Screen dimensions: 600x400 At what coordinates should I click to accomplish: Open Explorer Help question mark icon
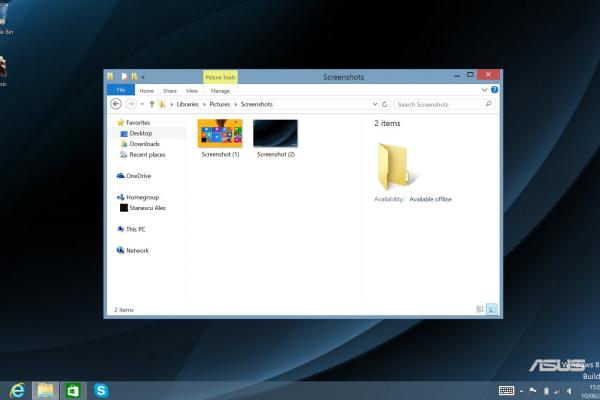click(494, 90)
